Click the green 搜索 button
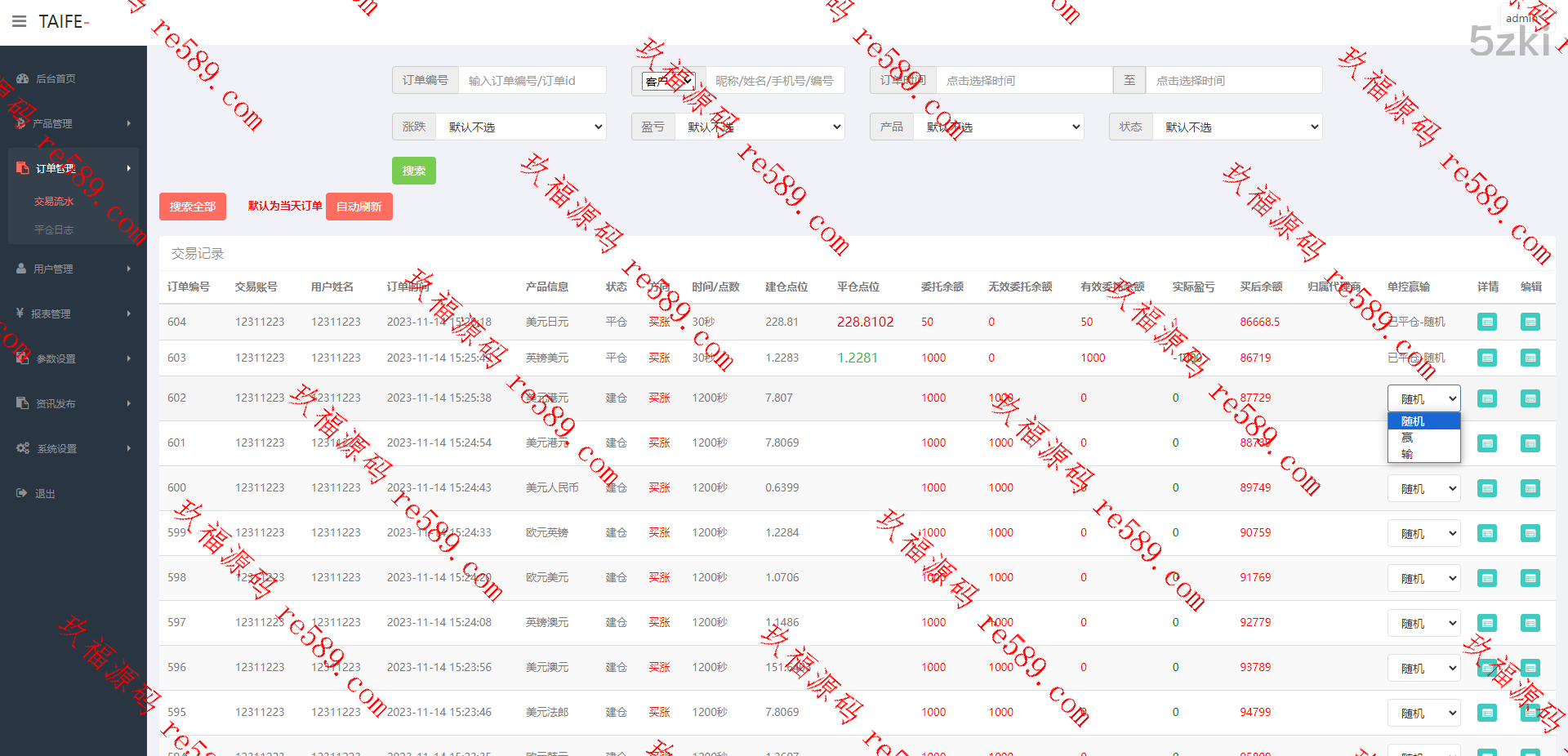Screen dimensions: 1568x756 pos(413,171)
